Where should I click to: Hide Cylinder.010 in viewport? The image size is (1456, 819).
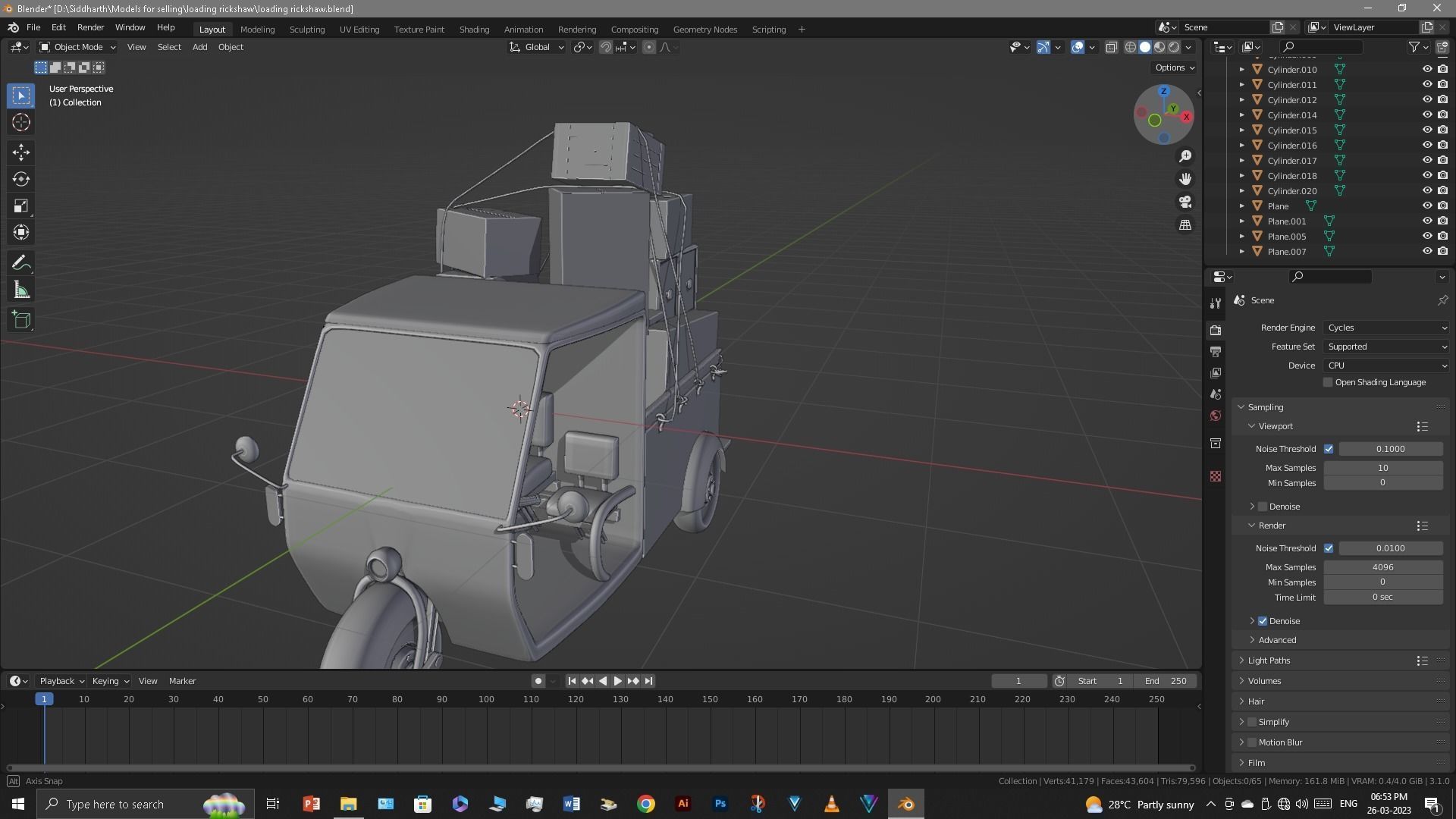[x=1427, y=69]
